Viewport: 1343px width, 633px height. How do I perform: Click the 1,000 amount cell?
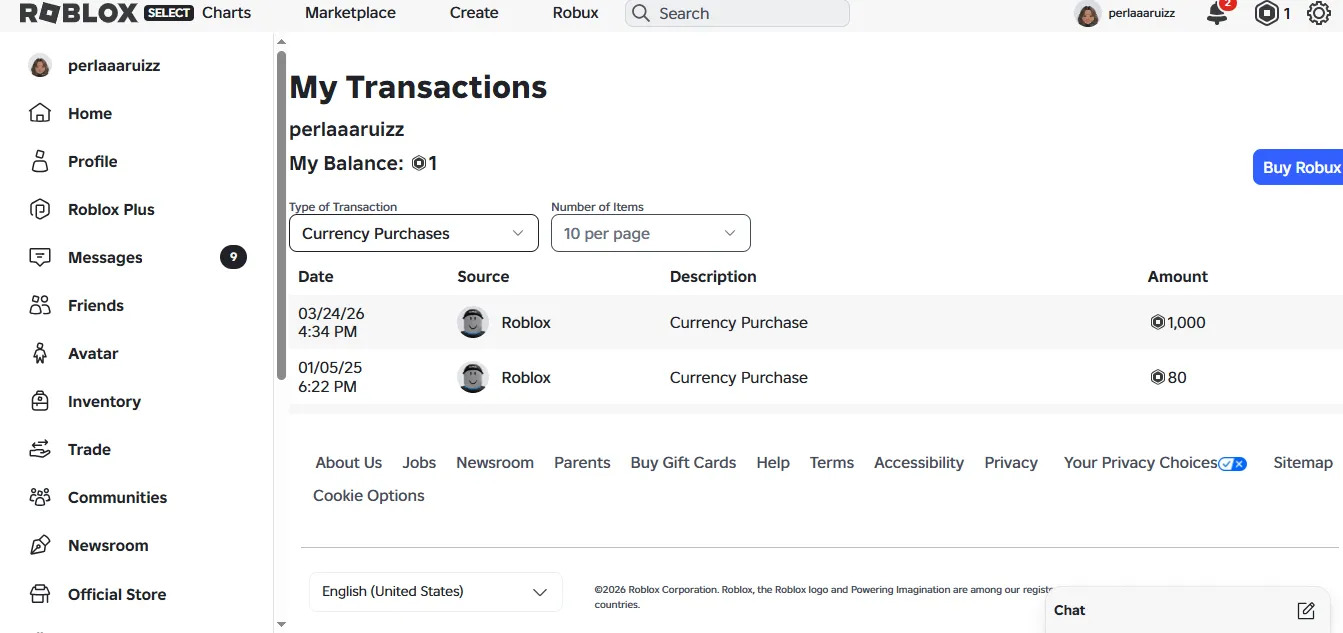pyautogui.click(x=1178, y=322)
